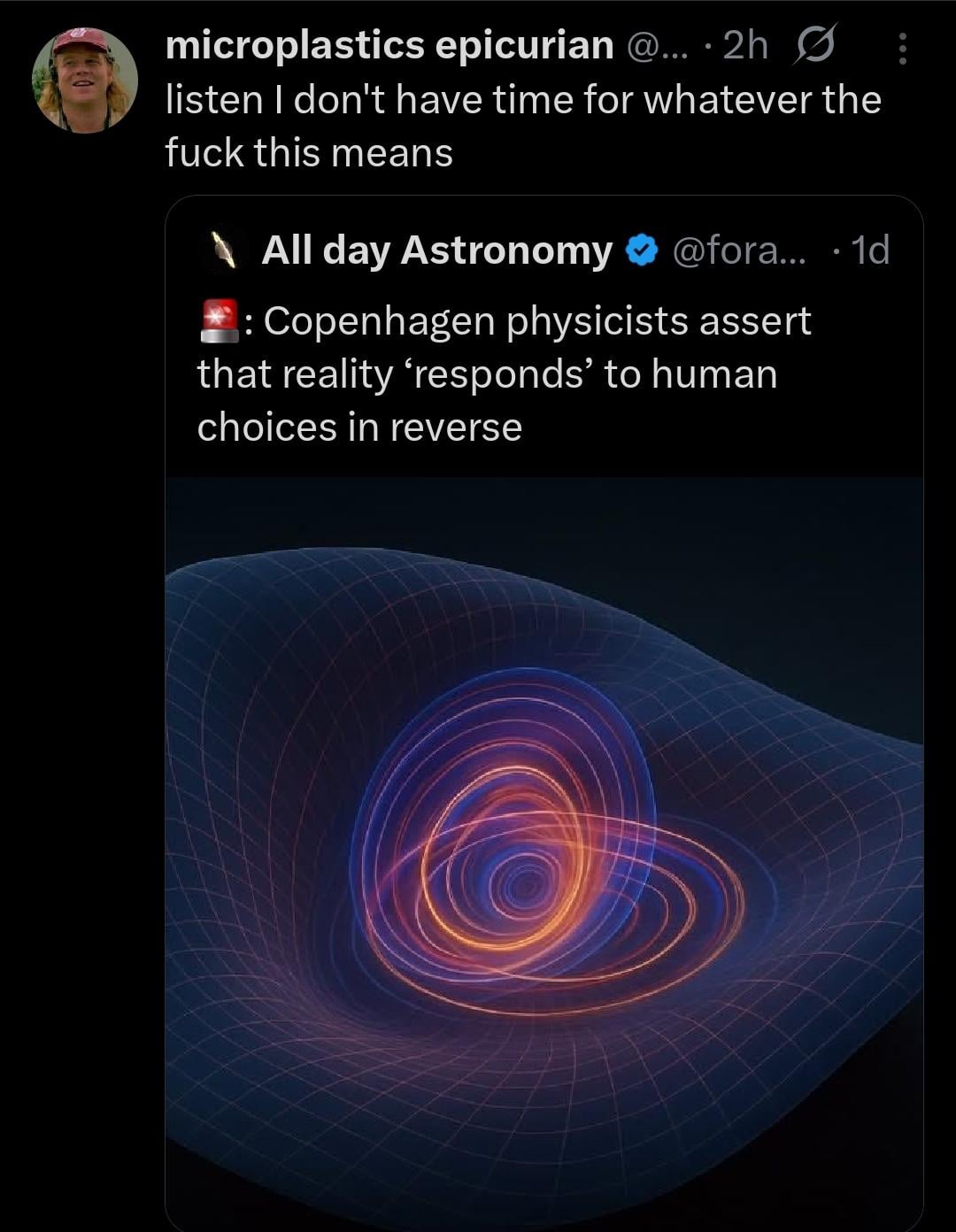Click the red siren emoji
This screenshot has height=1232, width=956.
coord(218,321)
